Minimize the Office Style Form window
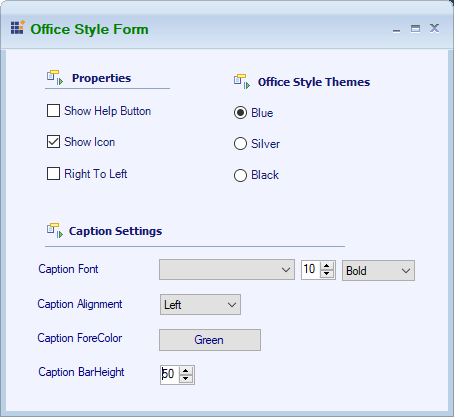Viewport: 454px width, 417px height. tap(396, 29)
